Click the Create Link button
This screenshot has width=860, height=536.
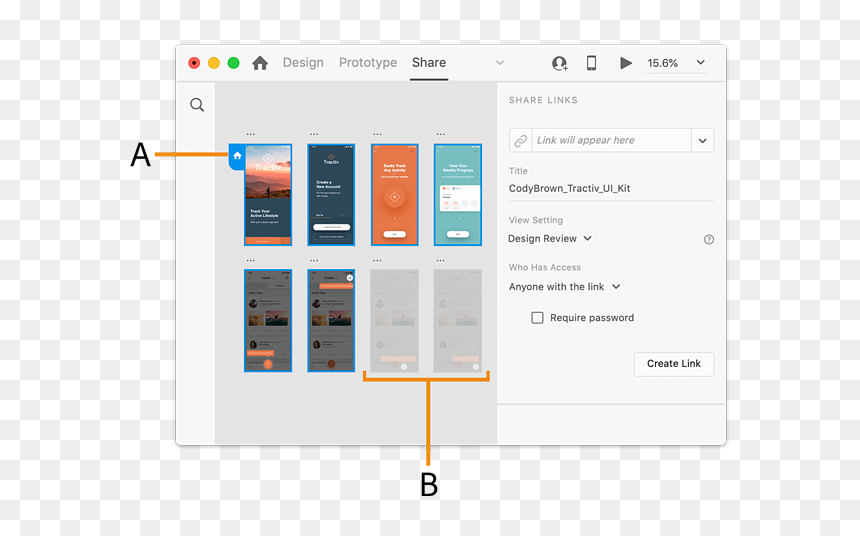coord(674,364)
